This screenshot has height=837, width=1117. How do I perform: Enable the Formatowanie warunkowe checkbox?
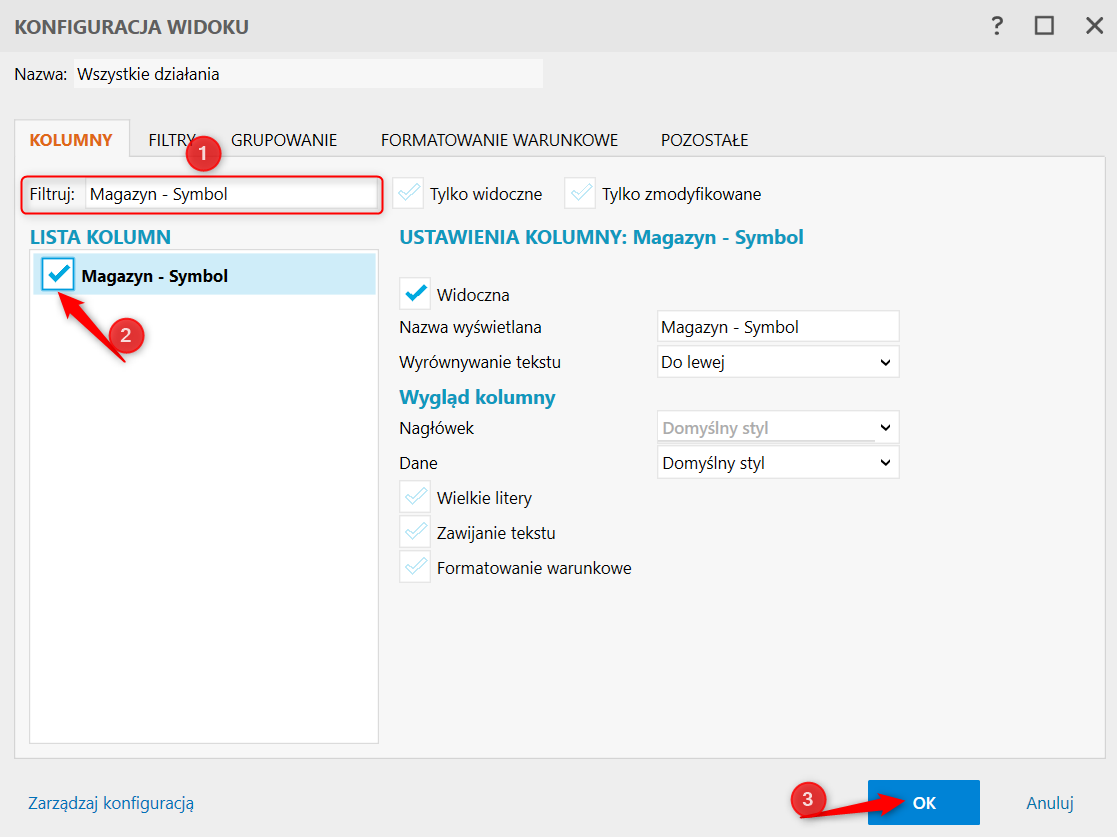415,567
